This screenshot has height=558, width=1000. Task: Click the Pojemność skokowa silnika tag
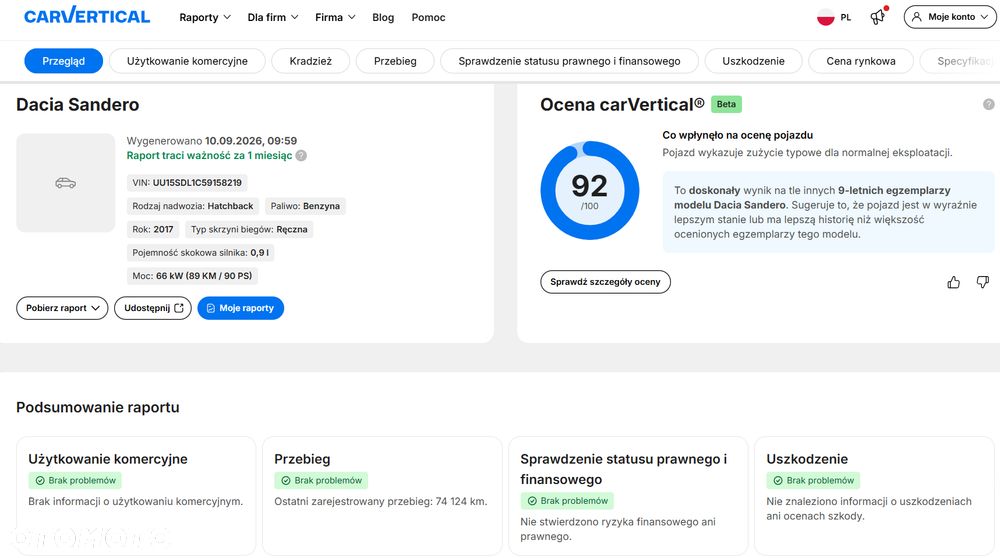(200, 253)
